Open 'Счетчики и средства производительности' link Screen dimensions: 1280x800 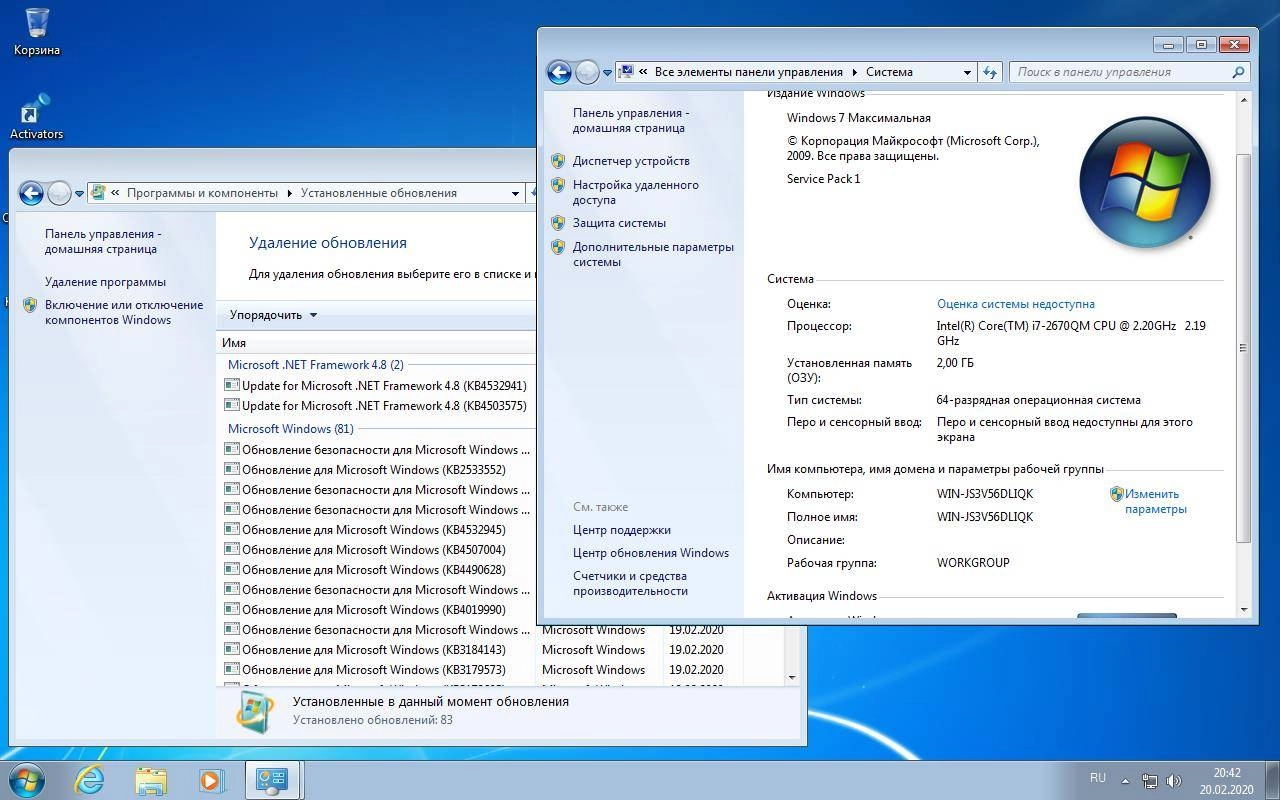click(630, 583)
